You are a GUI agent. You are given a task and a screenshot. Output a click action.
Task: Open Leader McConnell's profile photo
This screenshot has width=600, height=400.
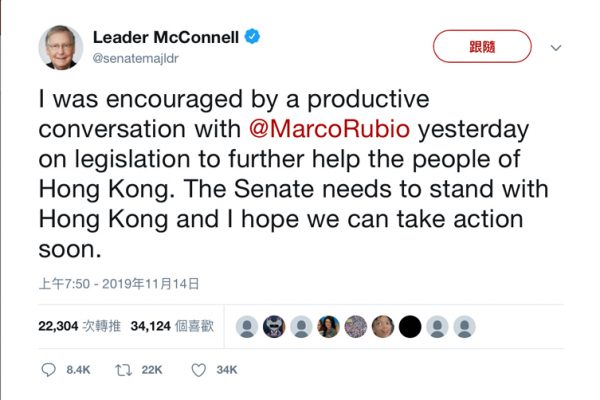click(x=60, y=47)
